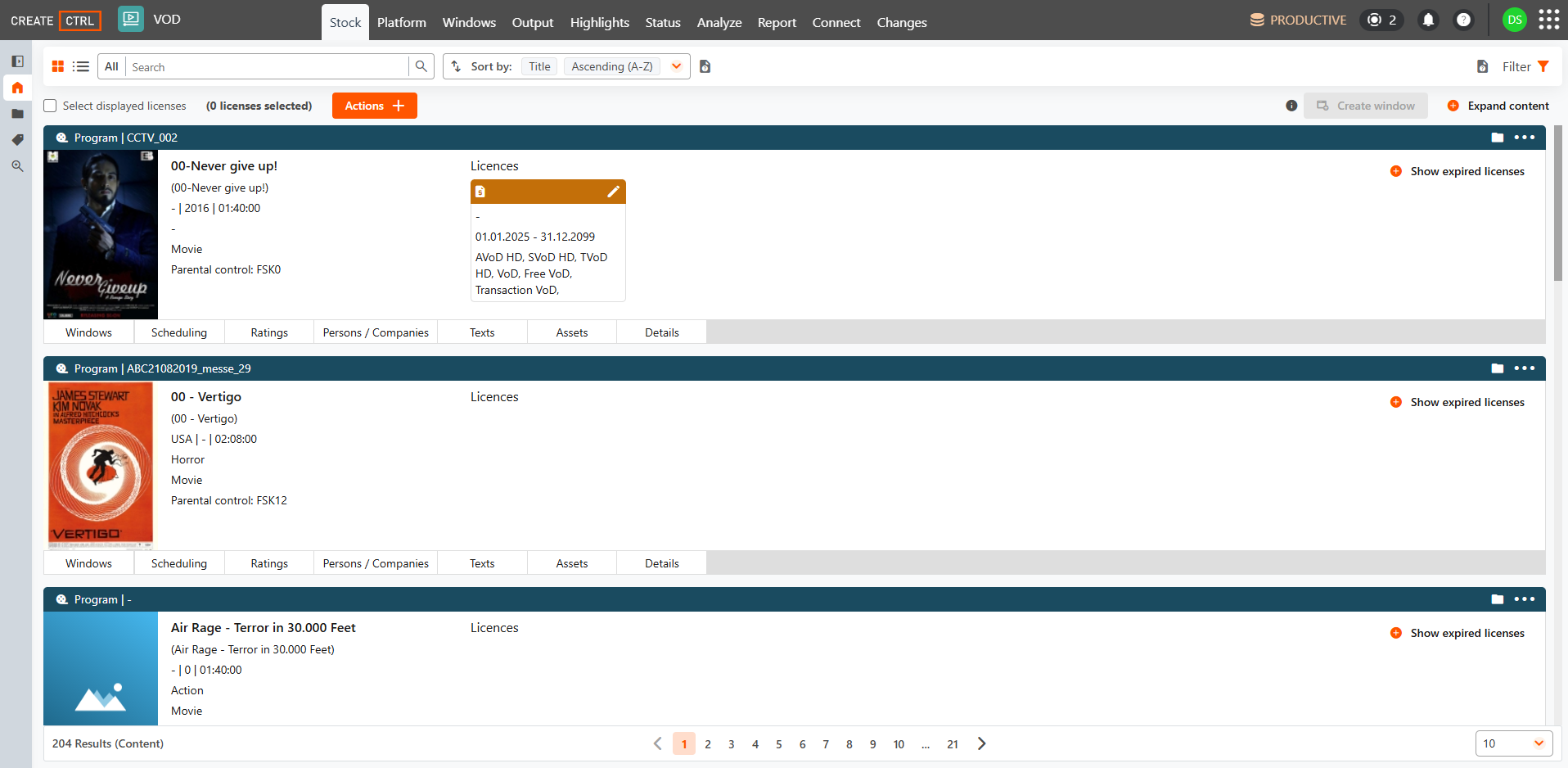Screen dimensions: 1568x768
Task: Click Expand content toggle
Action: coord(1498,106)
